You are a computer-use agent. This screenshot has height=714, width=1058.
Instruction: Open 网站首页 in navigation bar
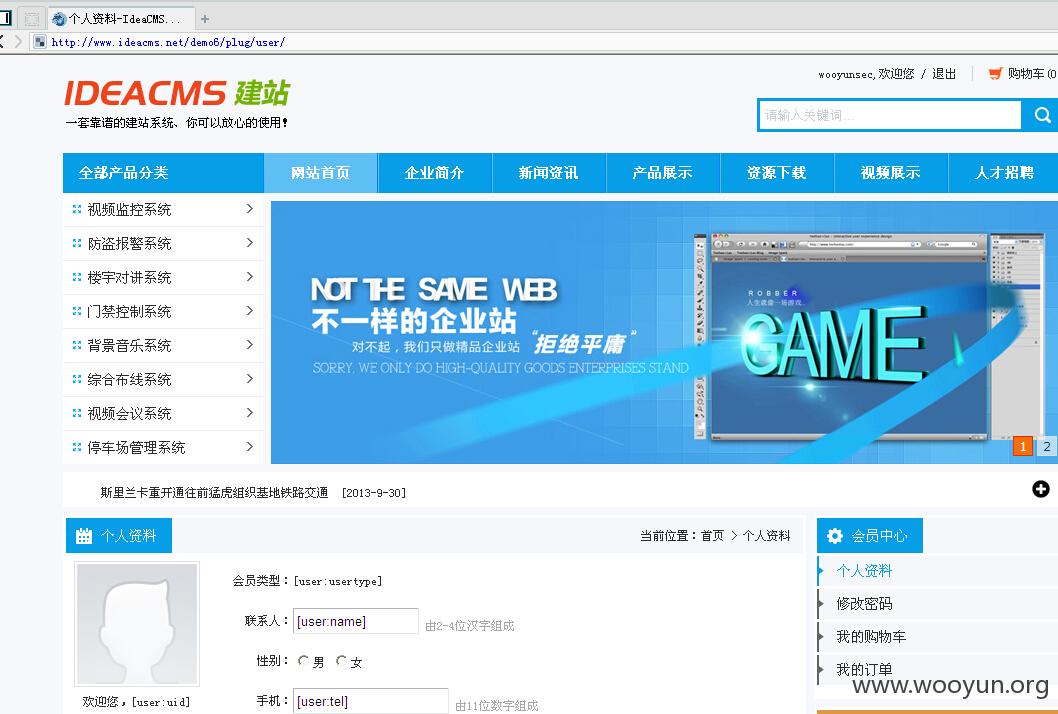point(321,173)
